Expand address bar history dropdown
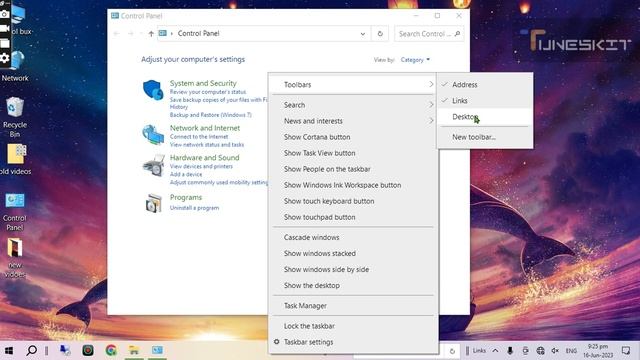Screen dimensions: 640x360 click(x=362, y=34)
